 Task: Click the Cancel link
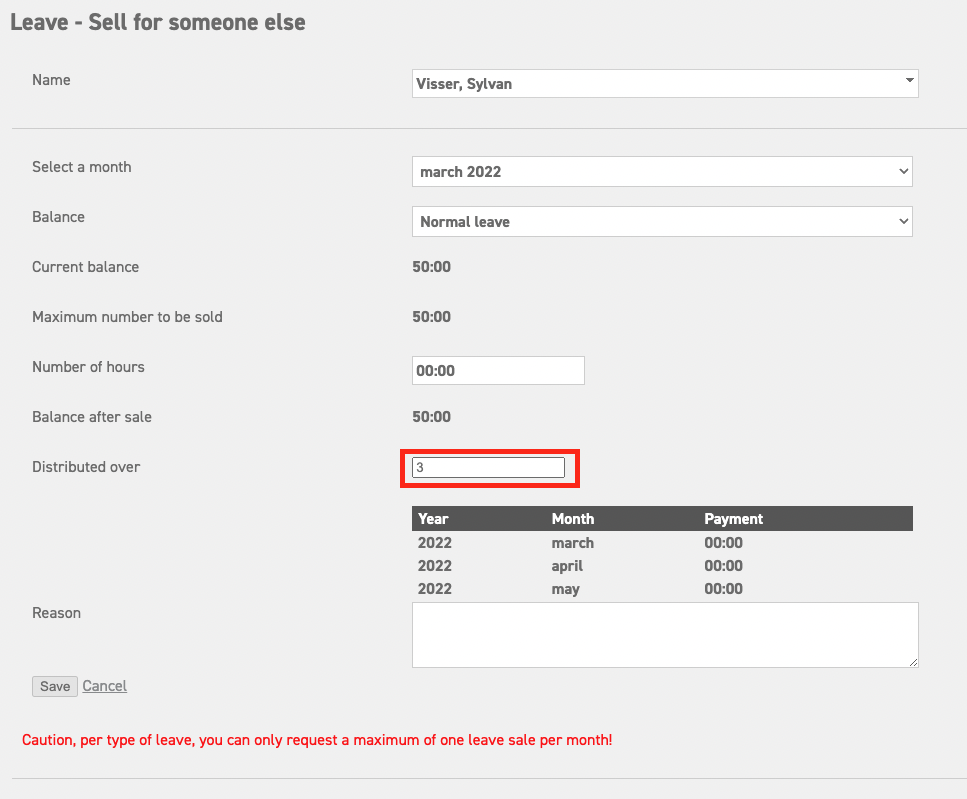coord(104,686)
